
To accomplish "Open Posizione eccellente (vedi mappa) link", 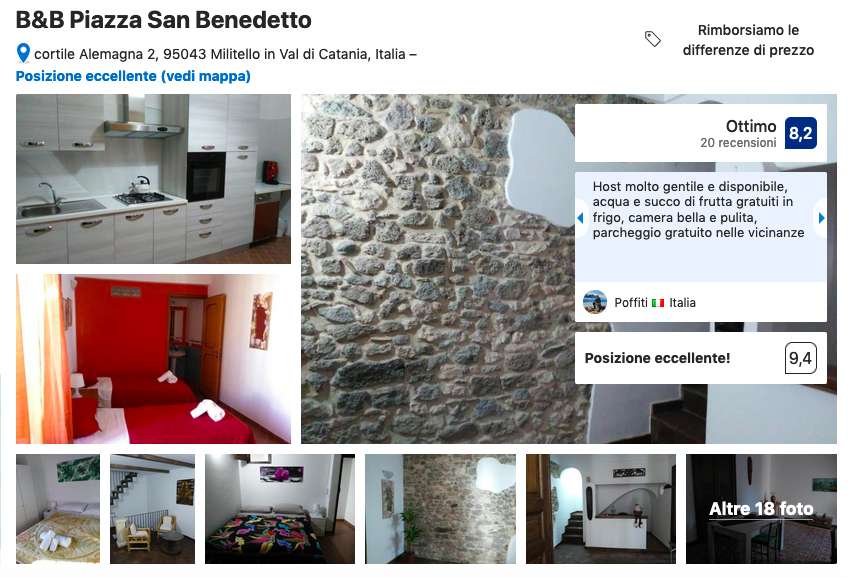I will pyautogui.click(x=133, y=76).
